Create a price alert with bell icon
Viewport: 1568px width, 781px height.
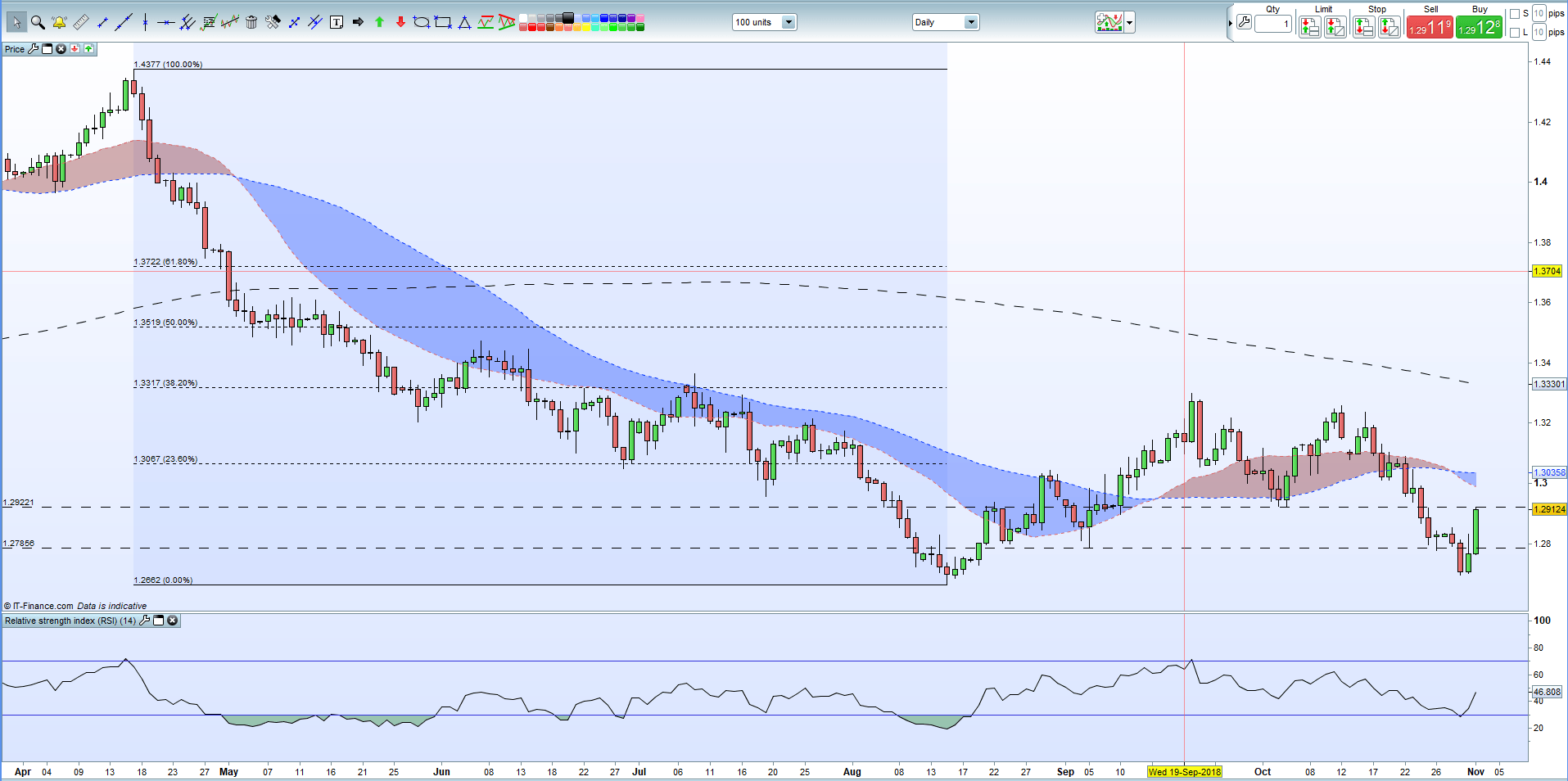[x=59, y=22]
